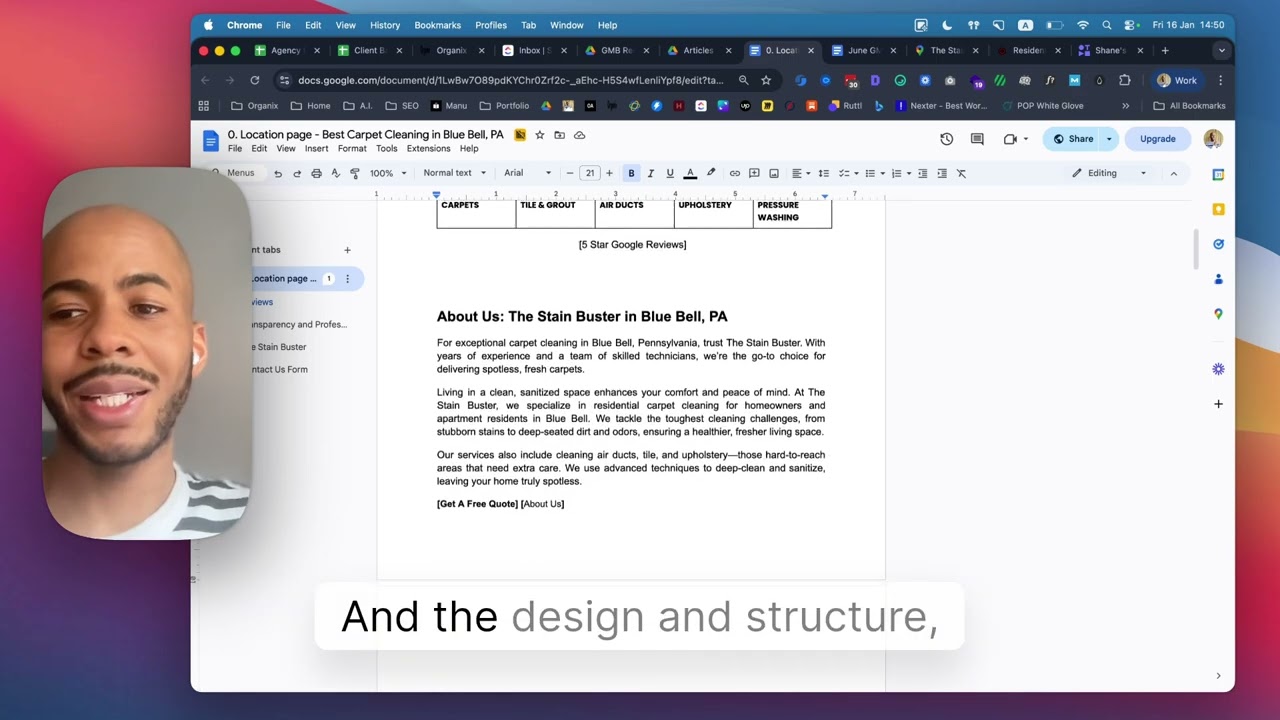Open the Tools menu in Docs
The image size is (1280, 720).
[x=386, y=149]
